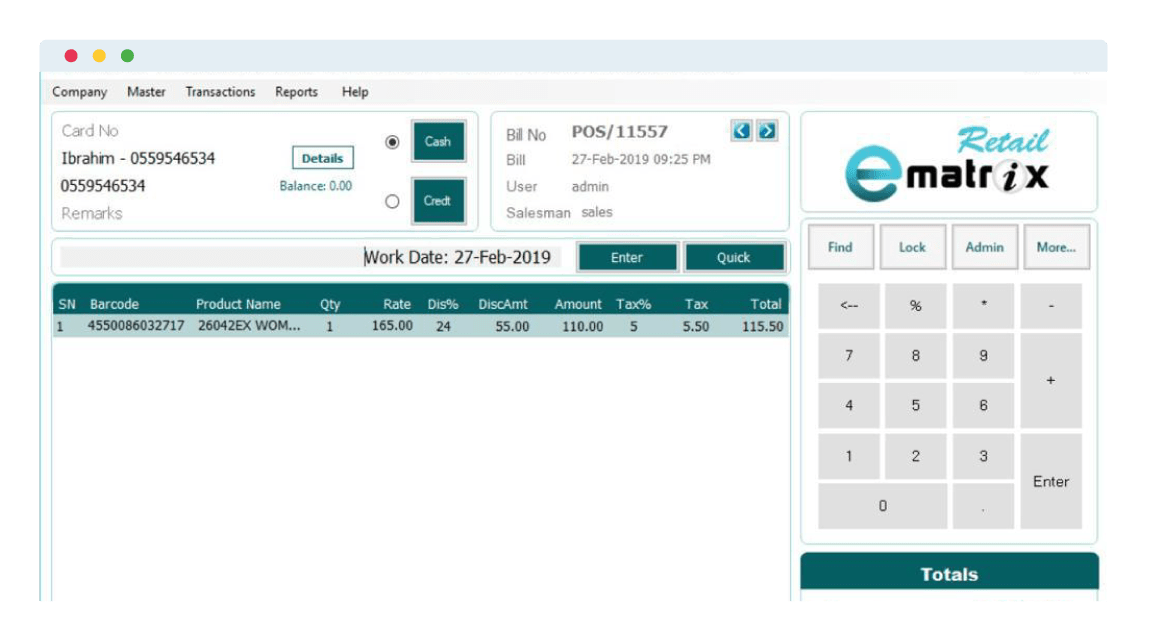Open the Transactions menu
The height and width of the screenshot is (641, 1157).
coord(220,92)
